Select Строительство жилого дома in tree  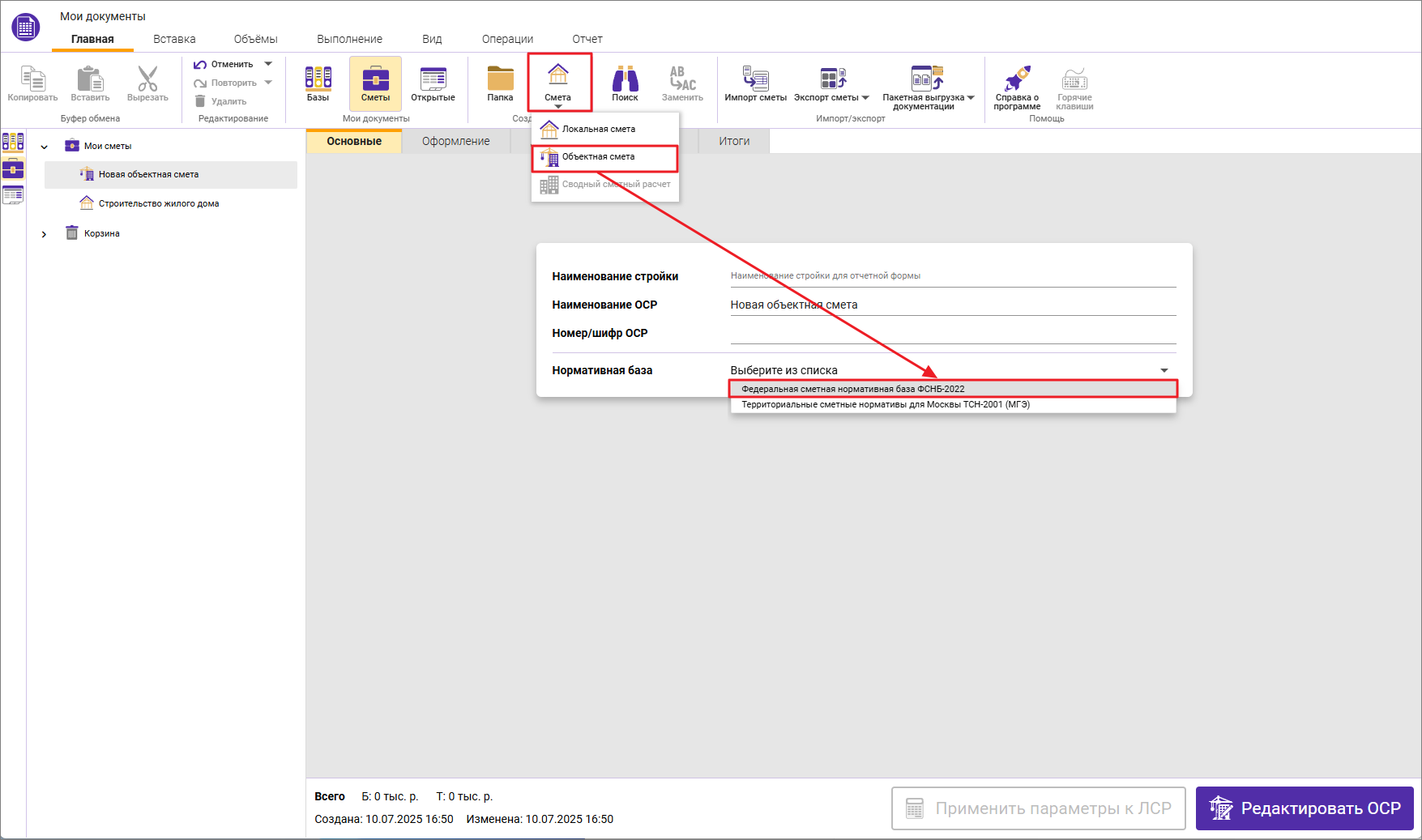point(159,203)
